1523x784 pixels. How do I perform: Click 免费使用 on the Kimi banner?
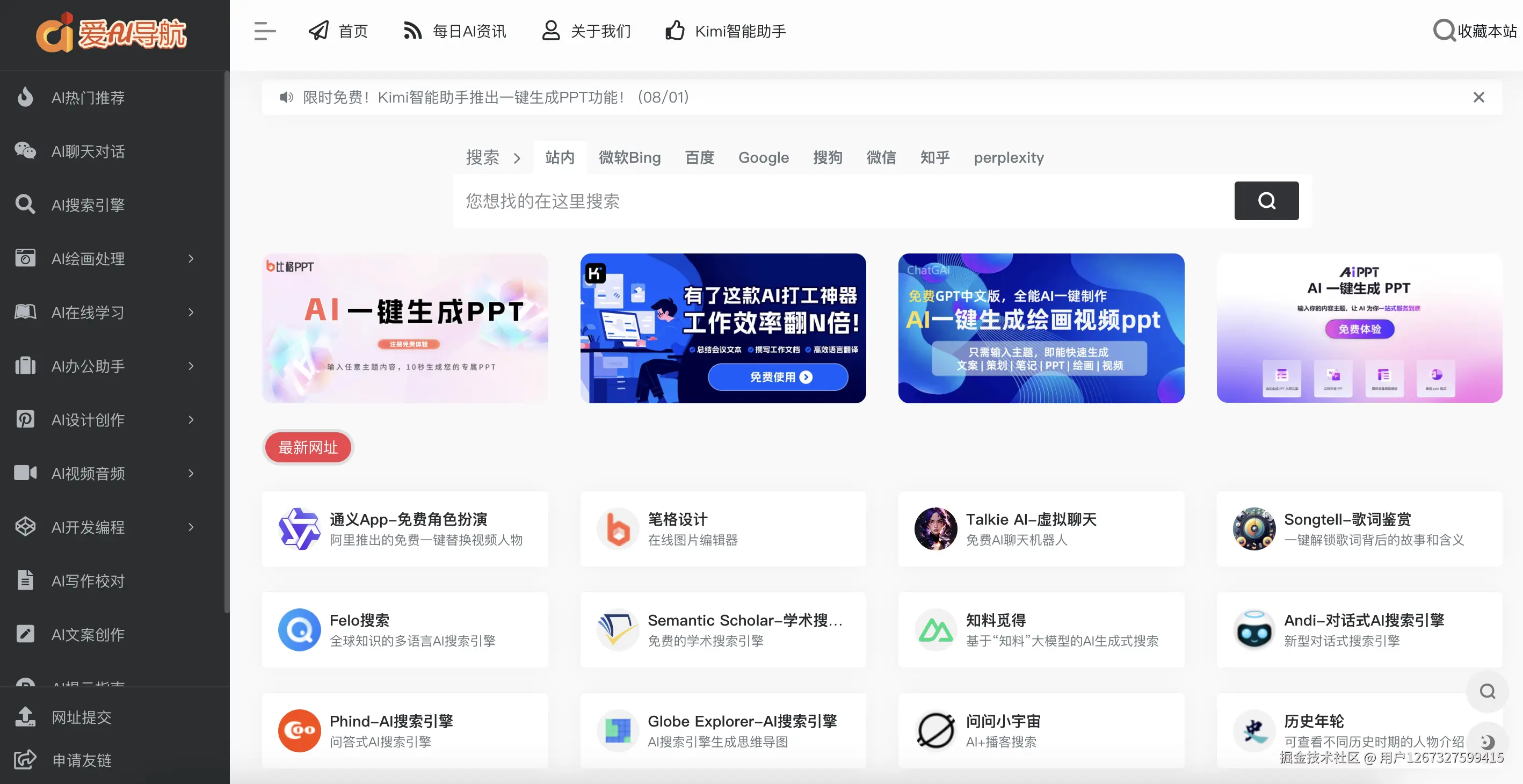pos(778,376)
